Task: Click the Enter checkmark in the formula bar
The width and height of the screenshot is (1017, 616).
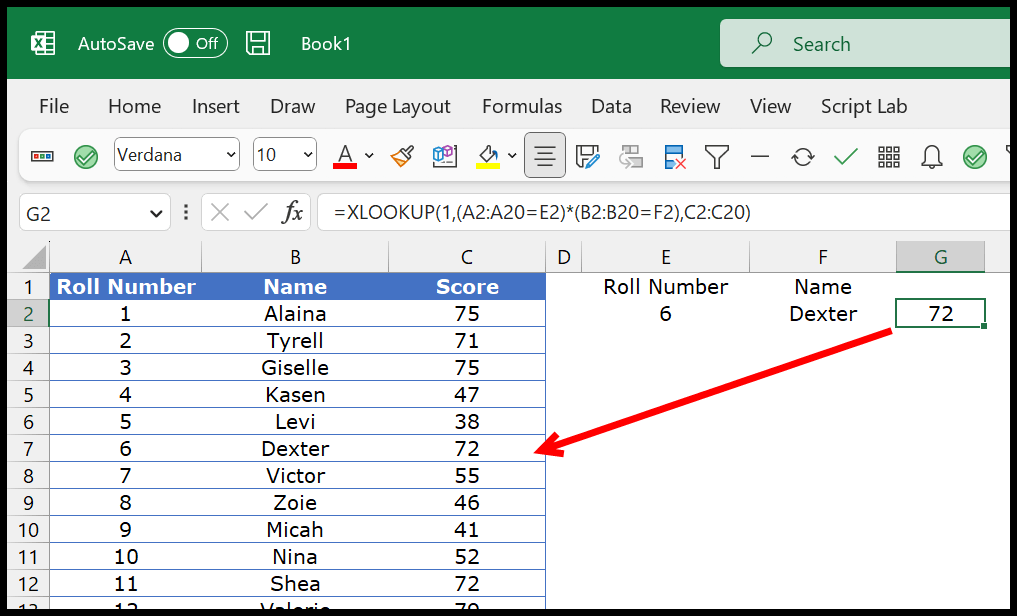Action: pyautogui.click(x=256, y=212)
